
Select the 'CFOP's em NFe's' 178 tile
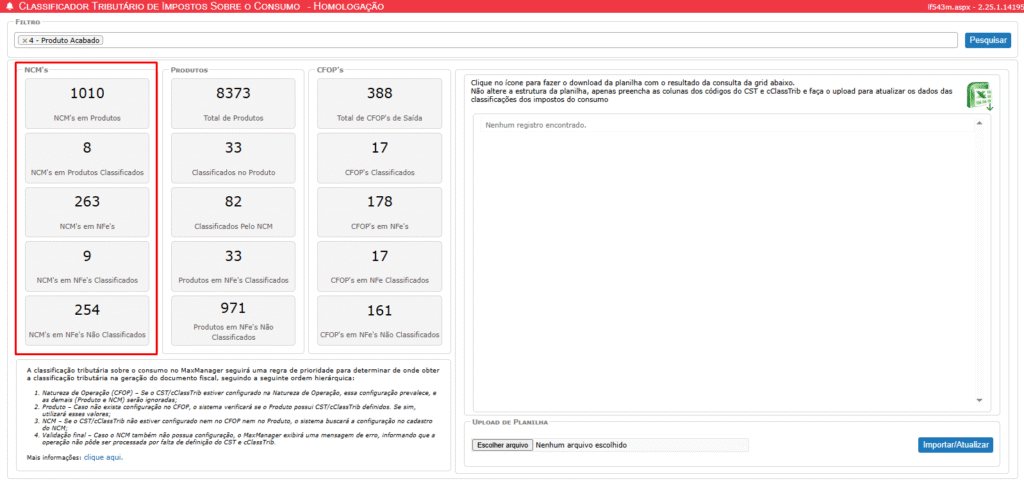pos(379,211)
